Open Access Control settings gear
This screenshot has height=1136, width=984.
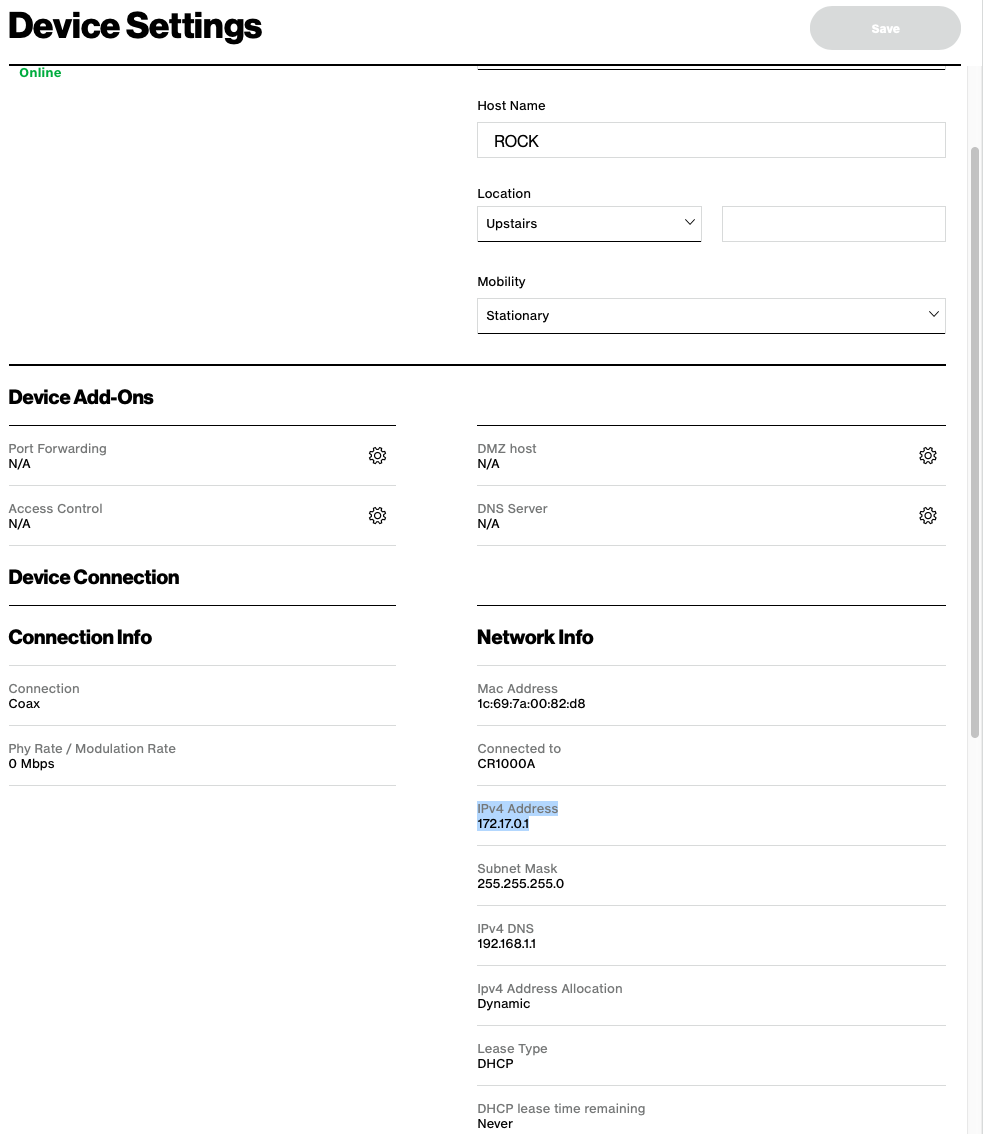(377, 516)
